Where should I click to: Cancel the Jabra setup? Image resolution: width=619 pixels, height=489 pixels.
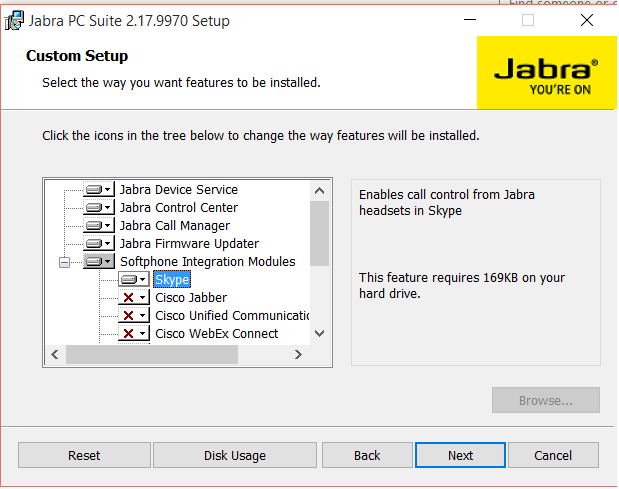click(553, 455)
